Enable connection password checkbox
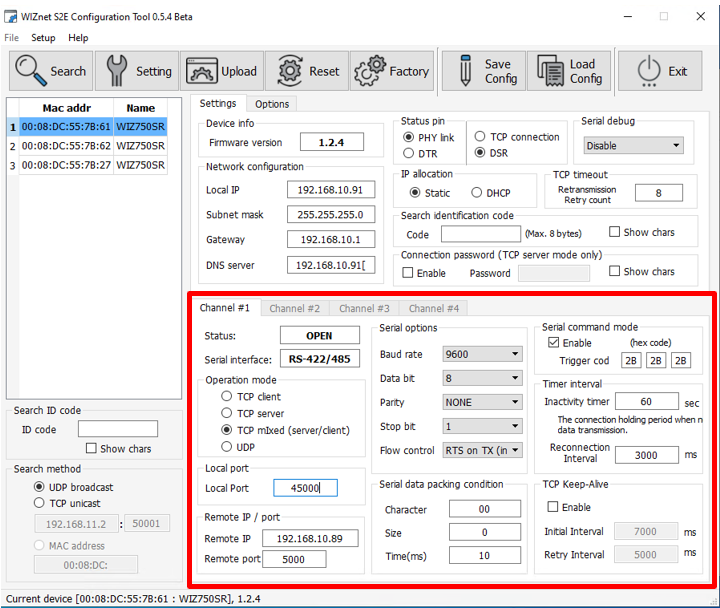Screen dimensions: 720x608 coord(408,273)
